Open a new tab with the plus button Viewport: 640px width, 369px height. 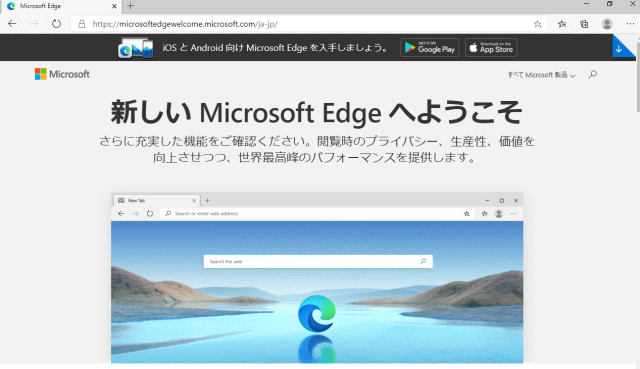[131, 6]
